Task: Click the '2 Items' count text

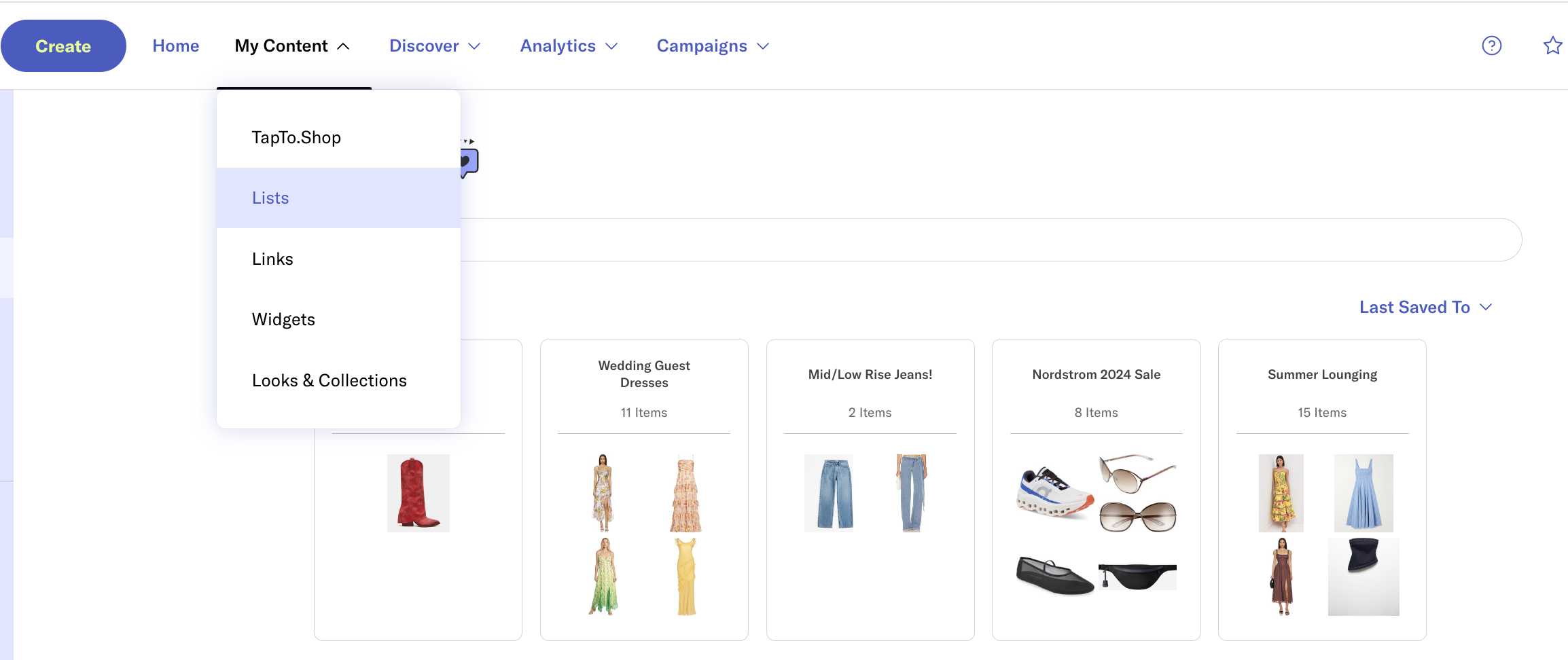Action: (870, 412)
